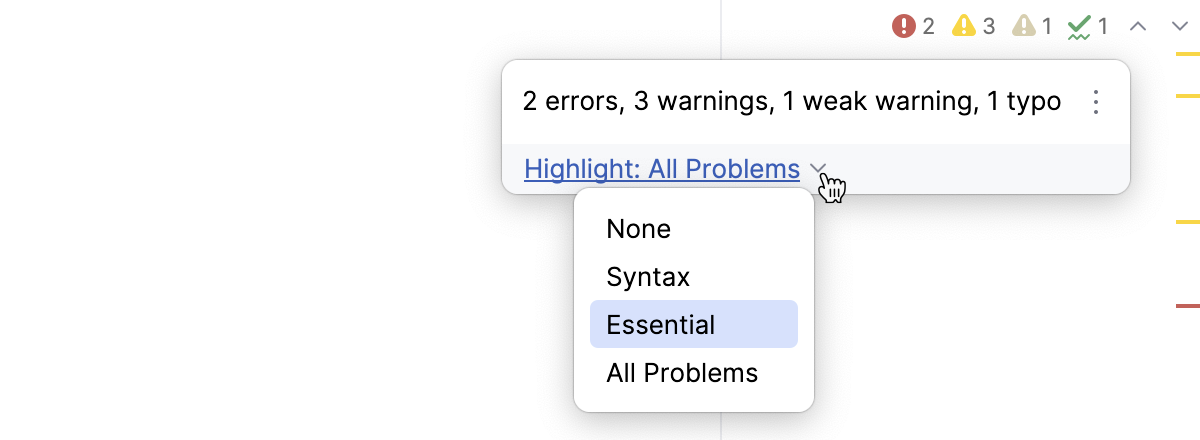Screen dimensions: 1200x440
Task: Click the second yellow stripe marker
Action: pos(1187,95)
